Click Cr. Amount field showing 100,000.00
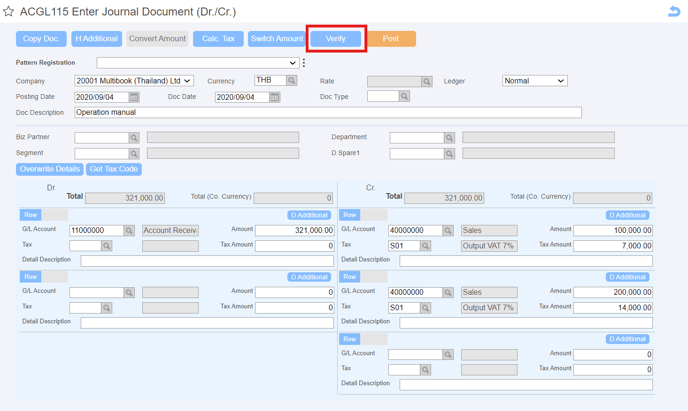688x411 pixels. [x=613, y=230]
